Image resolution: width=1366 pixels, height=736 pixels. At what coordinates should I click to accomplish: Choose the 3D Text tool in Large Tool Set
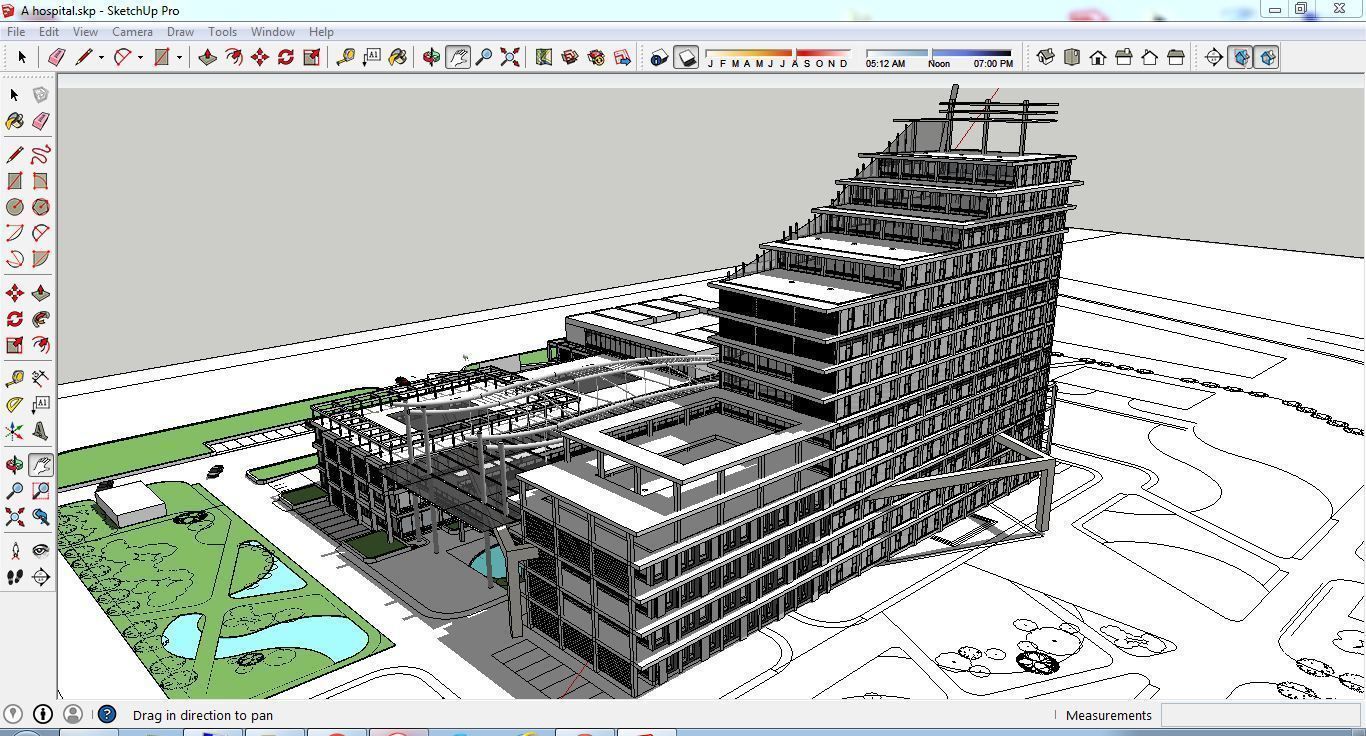tap(41, 431)
